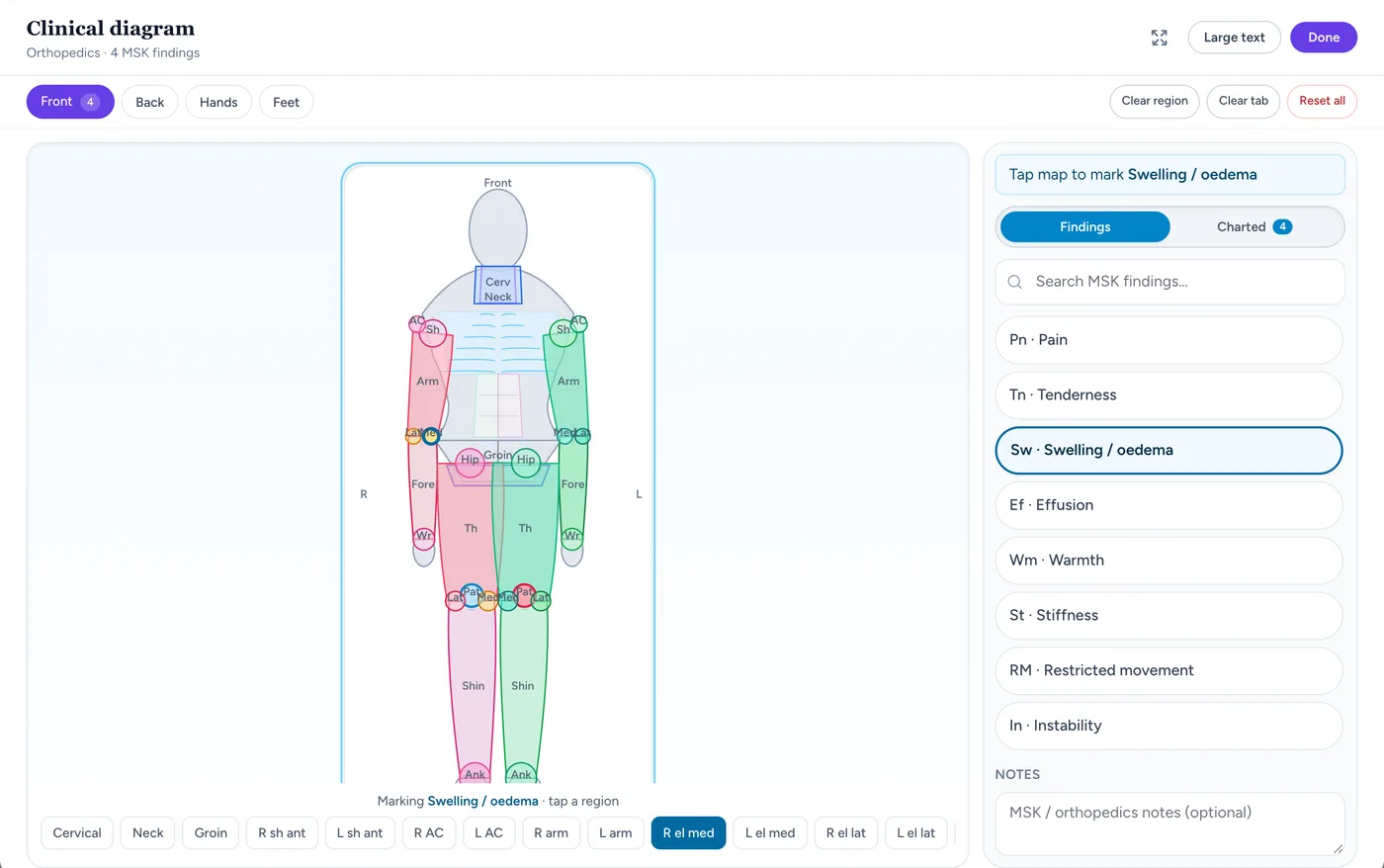
Task: Click the magnifier icon in MSK search
Action: [1014, 282]
